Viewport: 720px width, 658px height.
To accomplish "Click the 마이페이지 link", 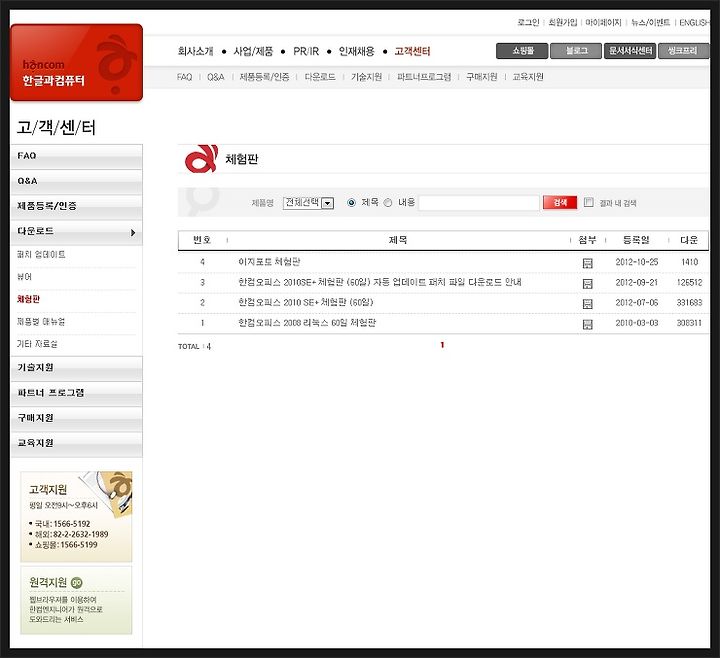I will pos(603,22).
